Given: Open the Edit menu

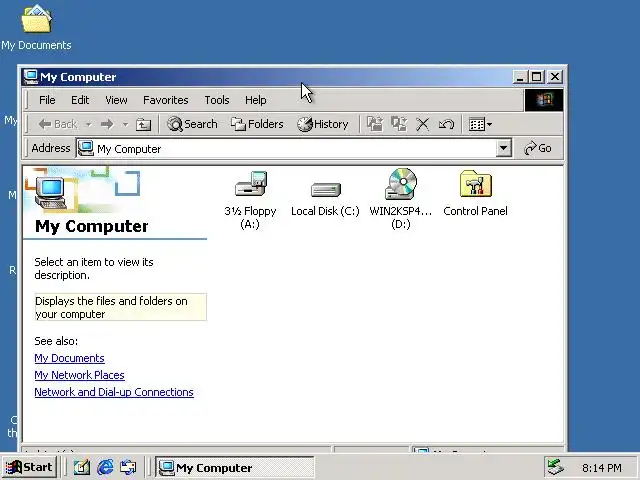Looking at the screenshot, I should [80, 100].
